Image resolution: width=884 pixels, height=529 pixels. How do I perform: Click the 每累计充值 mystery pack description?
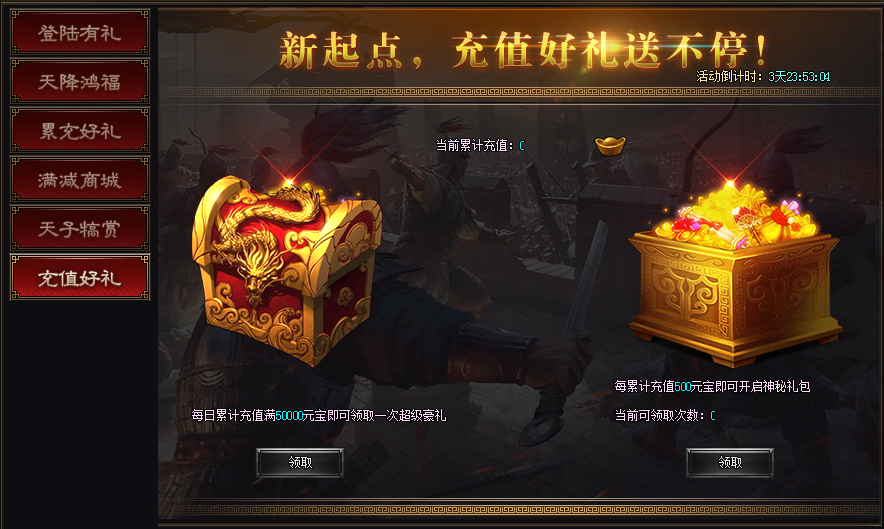pos(712,386)
